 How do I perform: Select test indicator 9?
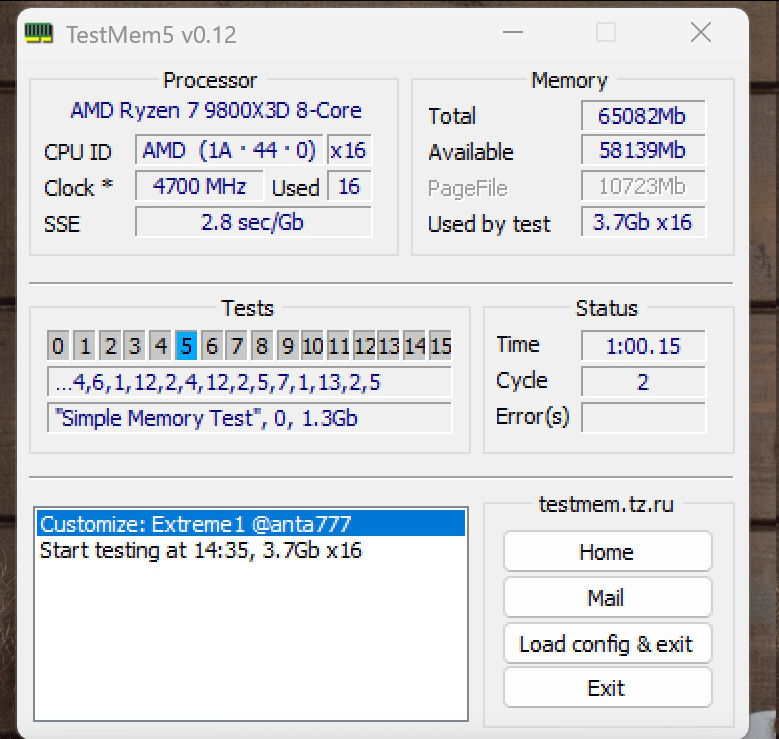288,345
